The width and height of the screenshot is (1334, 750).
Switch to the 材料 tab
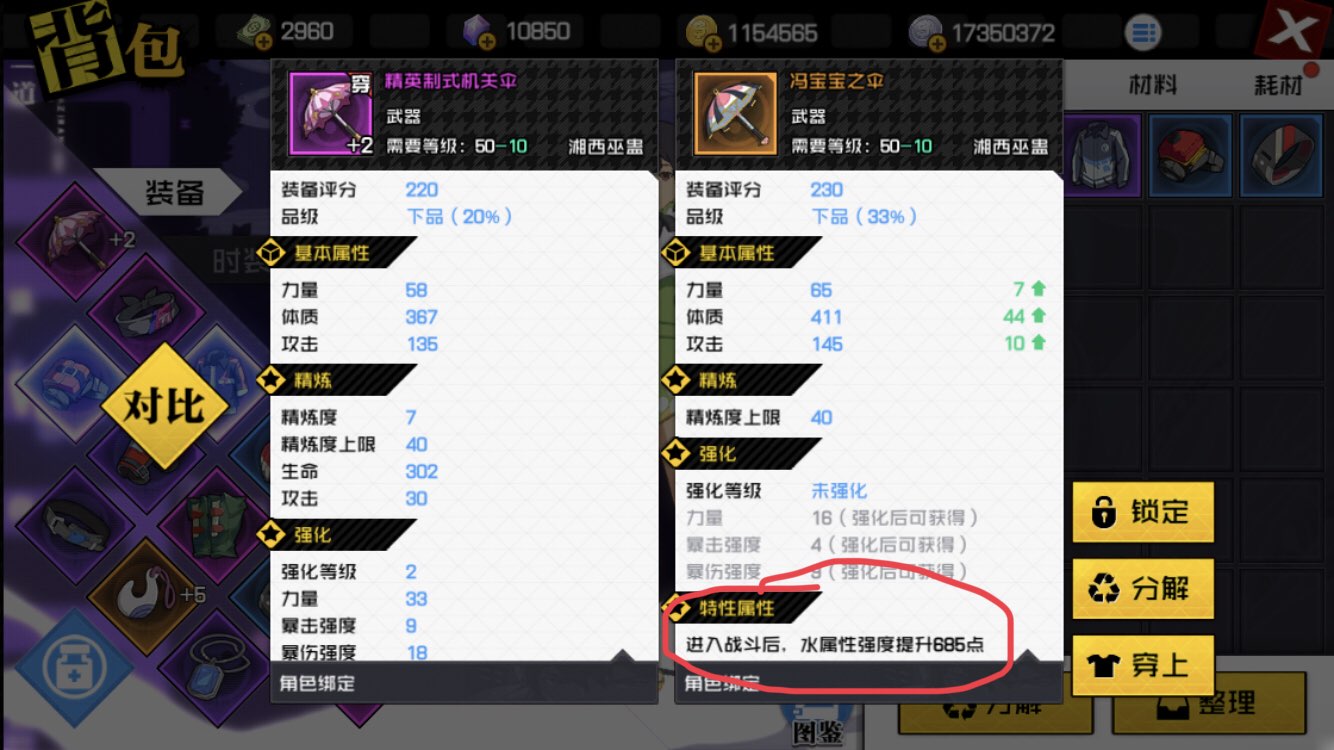(x=1152, y=85)
